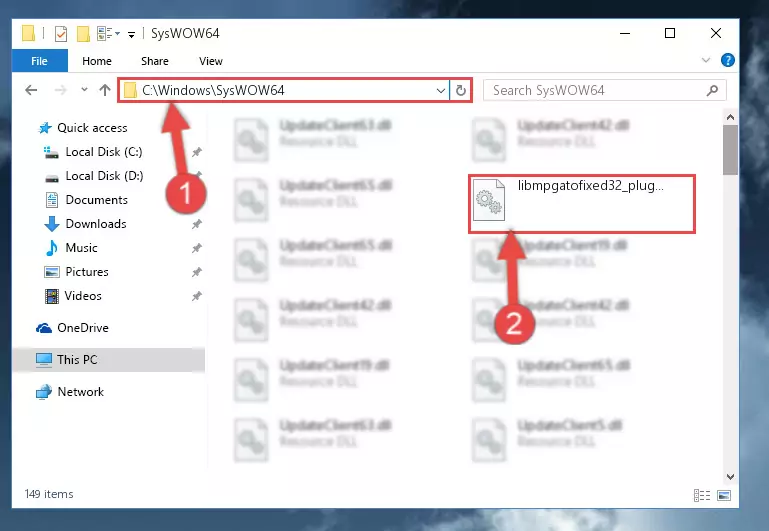The height and width of the screenshot is (531, 769).
Task: Open Music in the navigation pane
Action: (81, 248)
